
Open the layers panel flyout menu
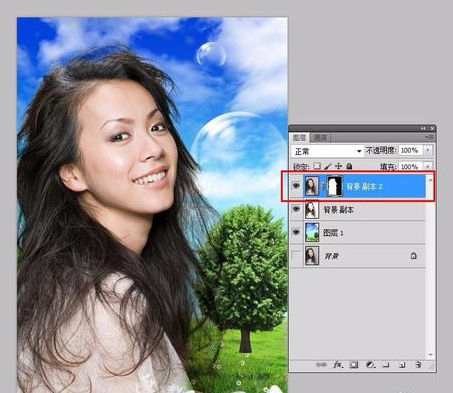click(430, 137)
